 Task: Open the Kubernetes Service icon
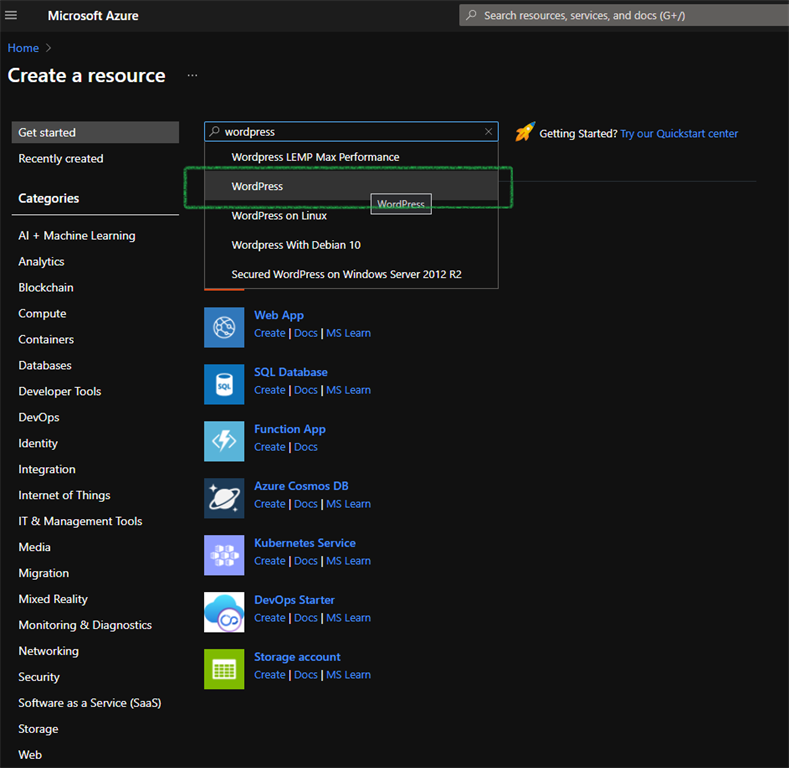tap(224, 555)
